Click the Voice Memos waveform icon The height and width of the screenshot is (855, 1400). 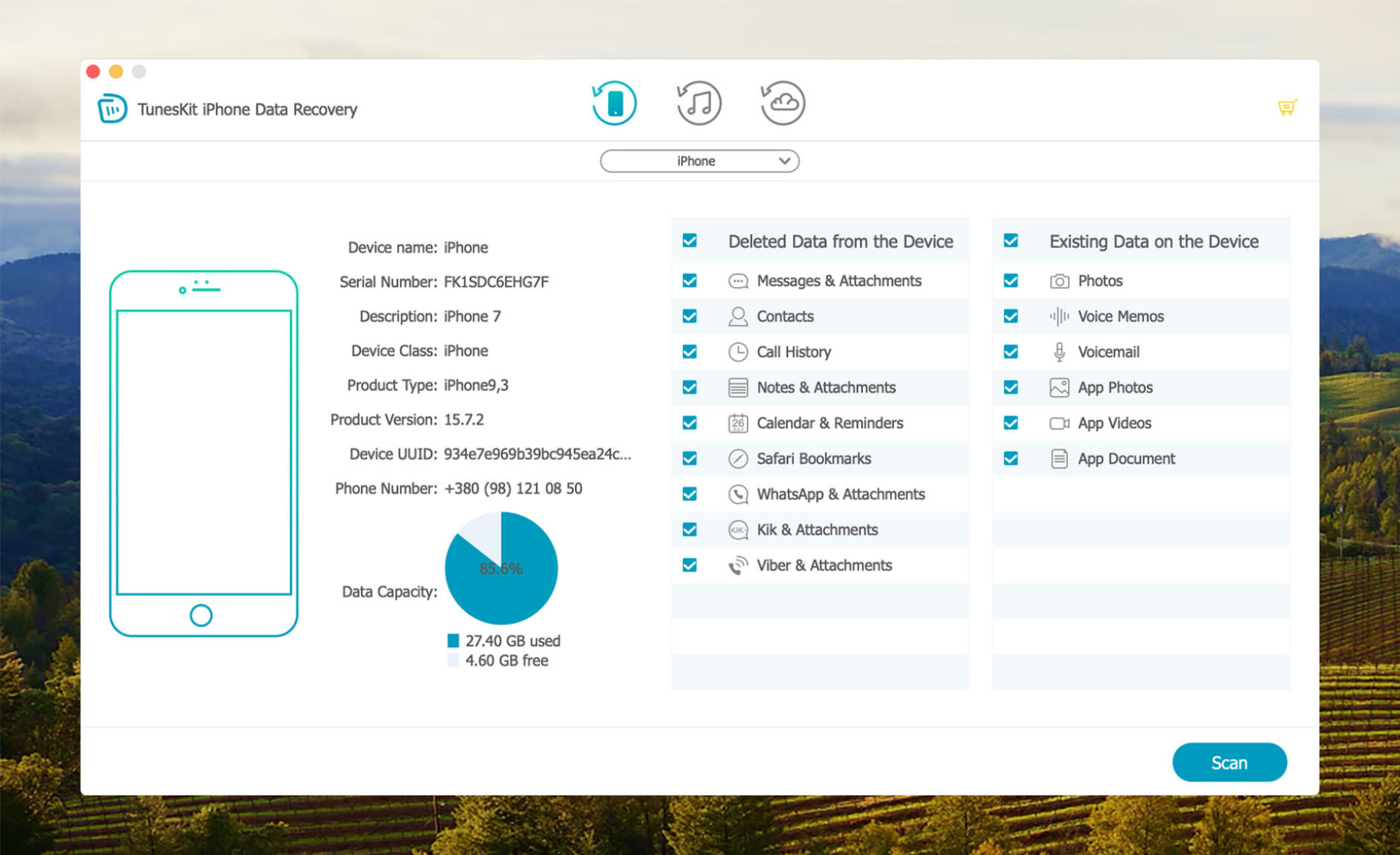[1059, 317]
